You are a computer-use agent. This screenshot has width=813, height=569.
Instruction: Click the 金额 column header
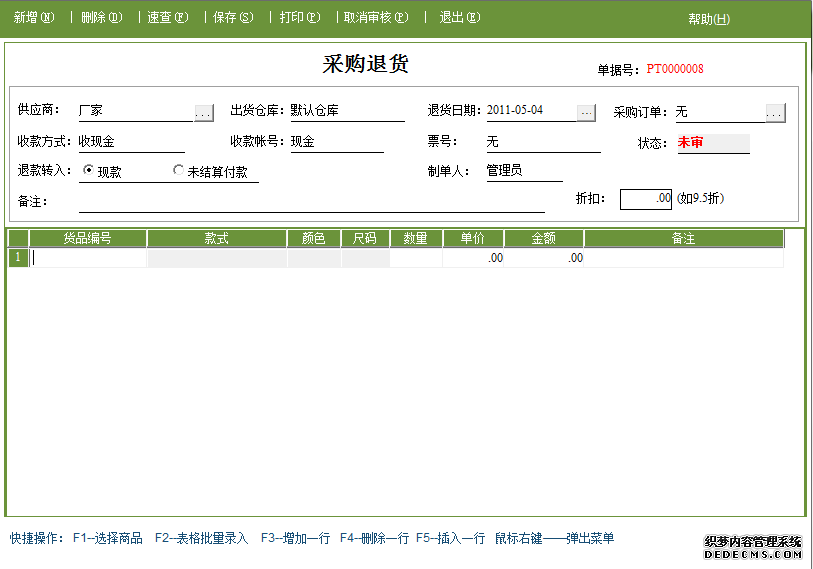pos(543,239)
